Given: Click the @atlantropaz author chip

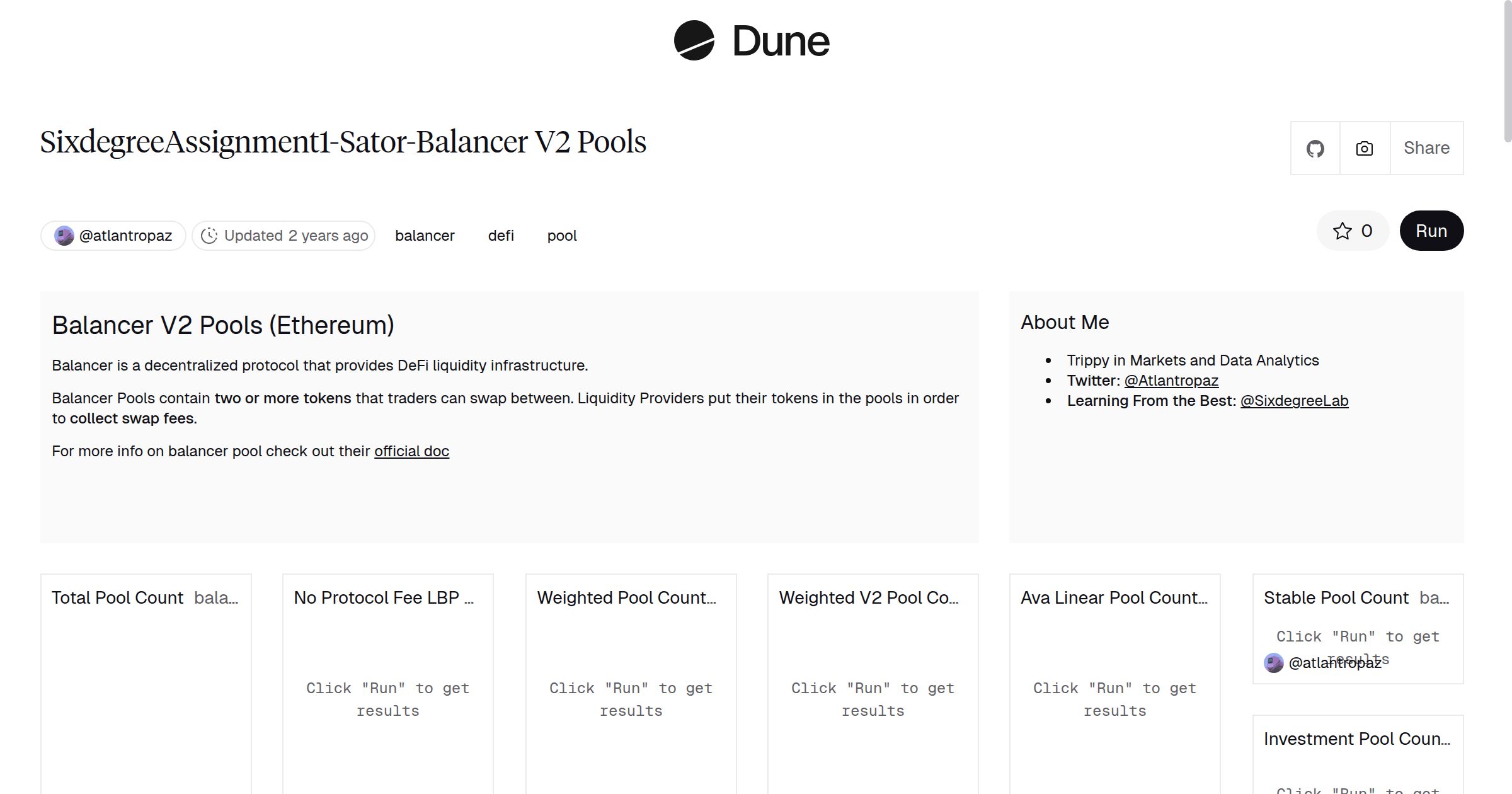Looking at the screenshot, I should click(125, 236).
